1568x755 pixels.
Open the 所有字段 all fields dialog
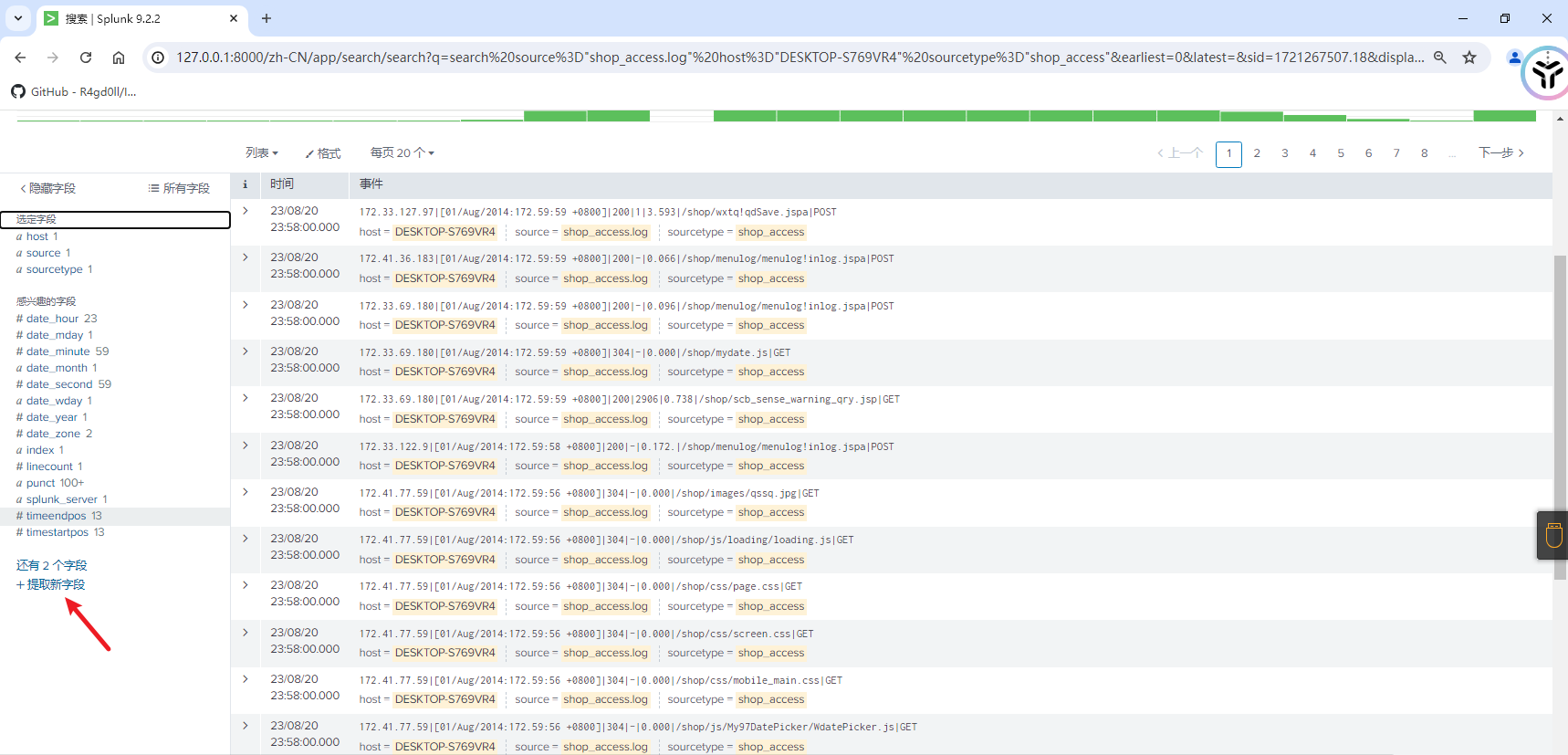coord(179,188)
